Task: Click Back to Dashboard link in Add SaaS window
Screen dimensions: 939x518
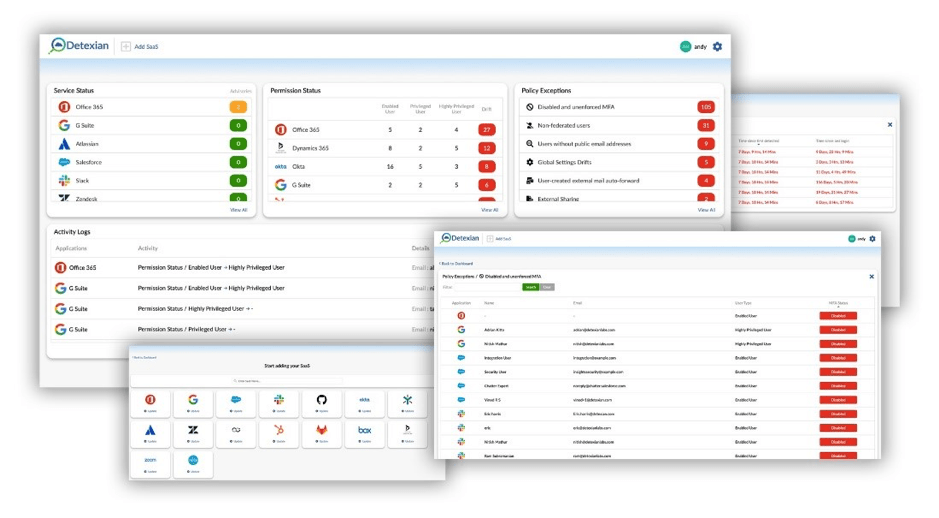Action: (x=144, y=358)
